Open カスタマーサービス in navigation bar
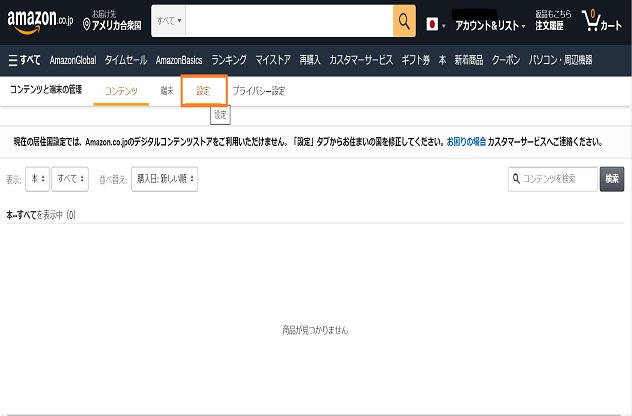The height and width of the screenshot is (416, 632). point(361,60)
